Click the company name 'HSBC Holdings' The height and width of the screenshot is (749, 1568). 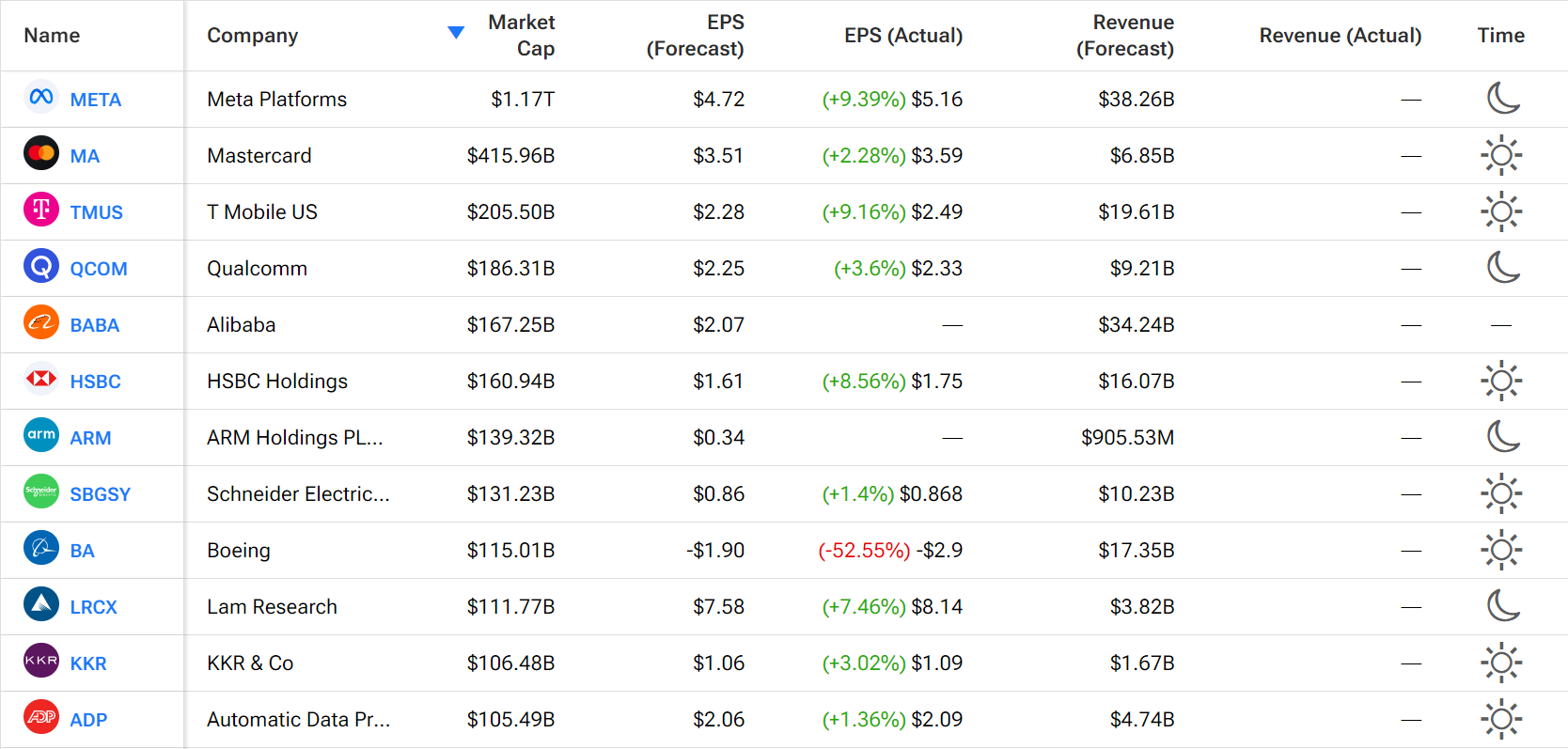point(277,382)
